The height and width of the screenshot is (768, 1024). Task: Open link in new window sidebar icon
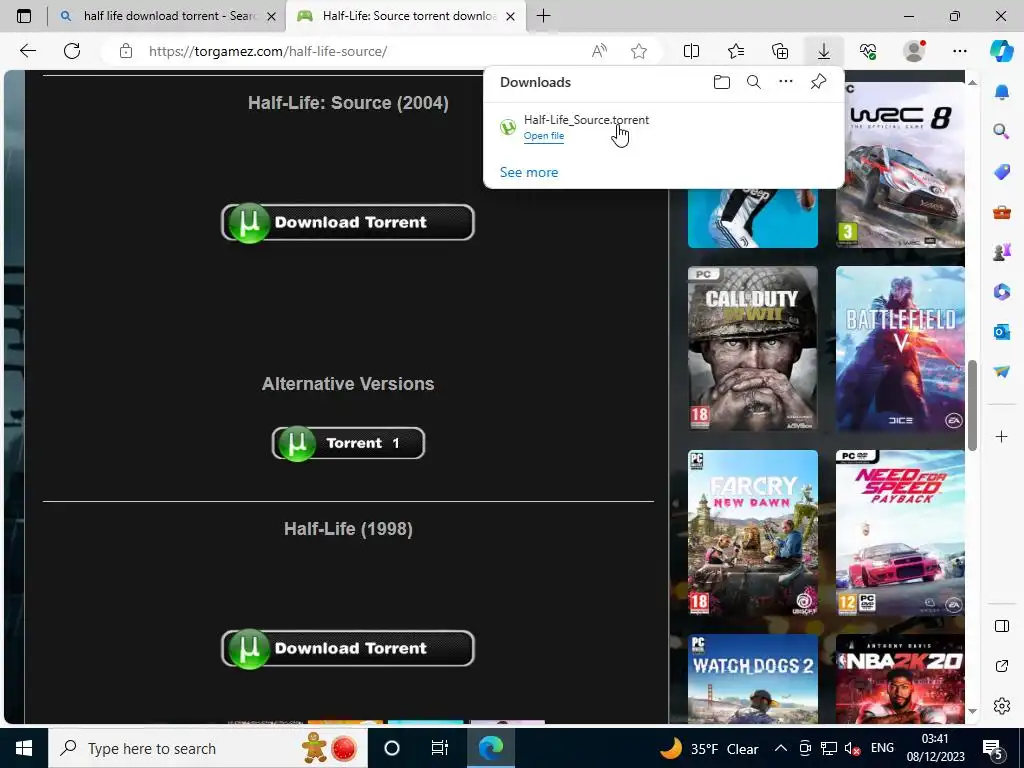click(x=1001, y=666)
